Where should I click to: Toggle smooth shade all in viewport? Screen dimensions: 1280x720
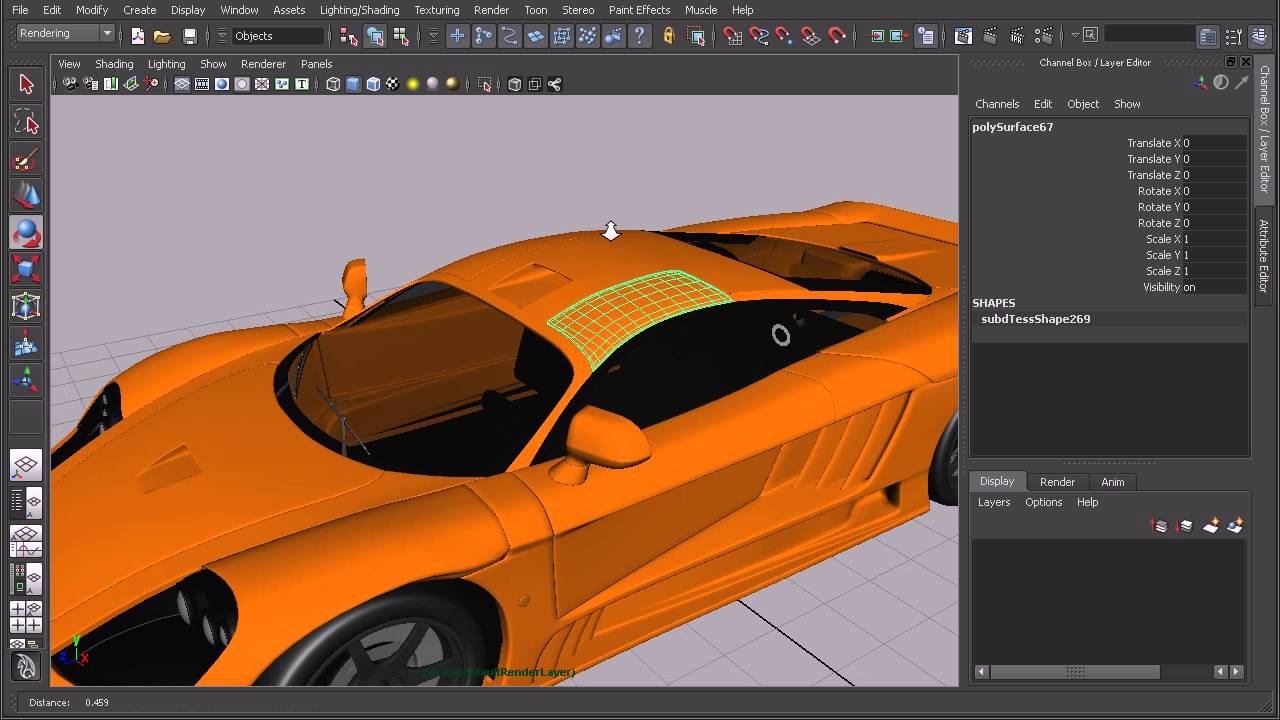tap(353, 85)
